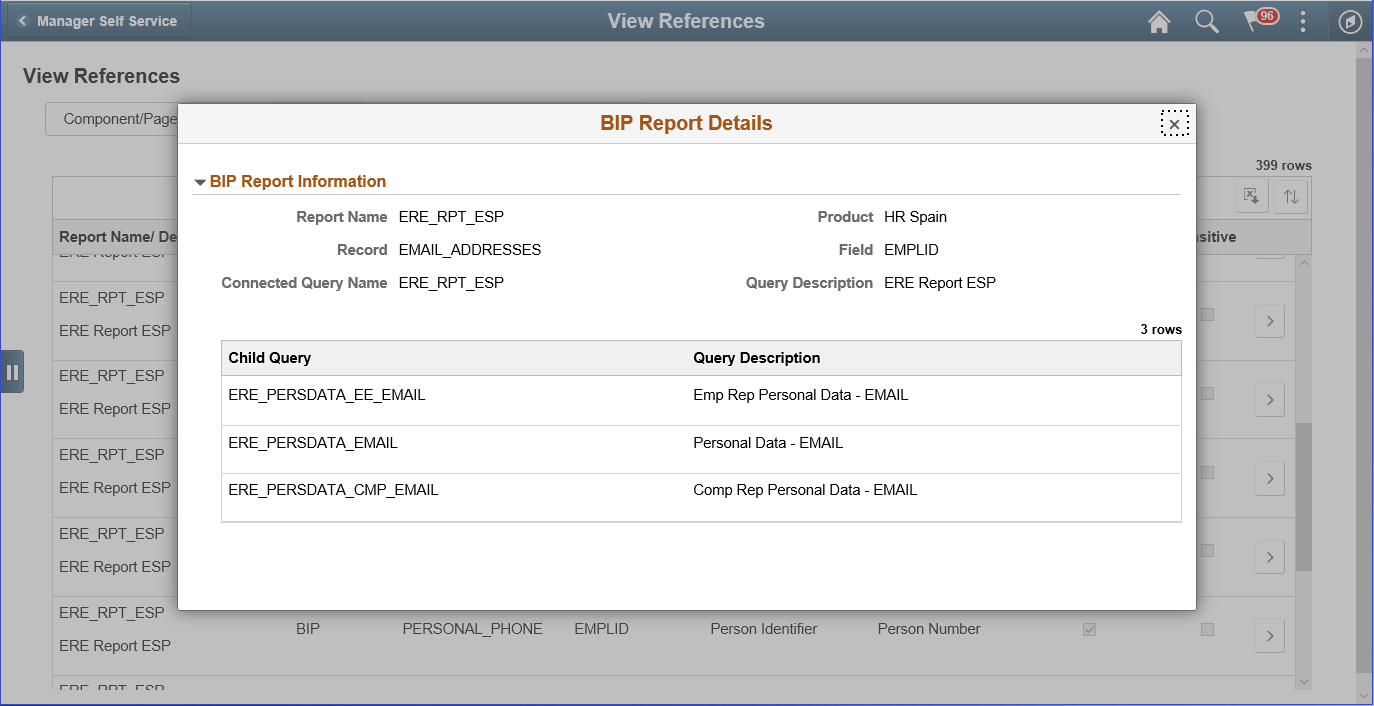Open the Actions List menu
The image size is (1374, 706).
[1303, 21]
